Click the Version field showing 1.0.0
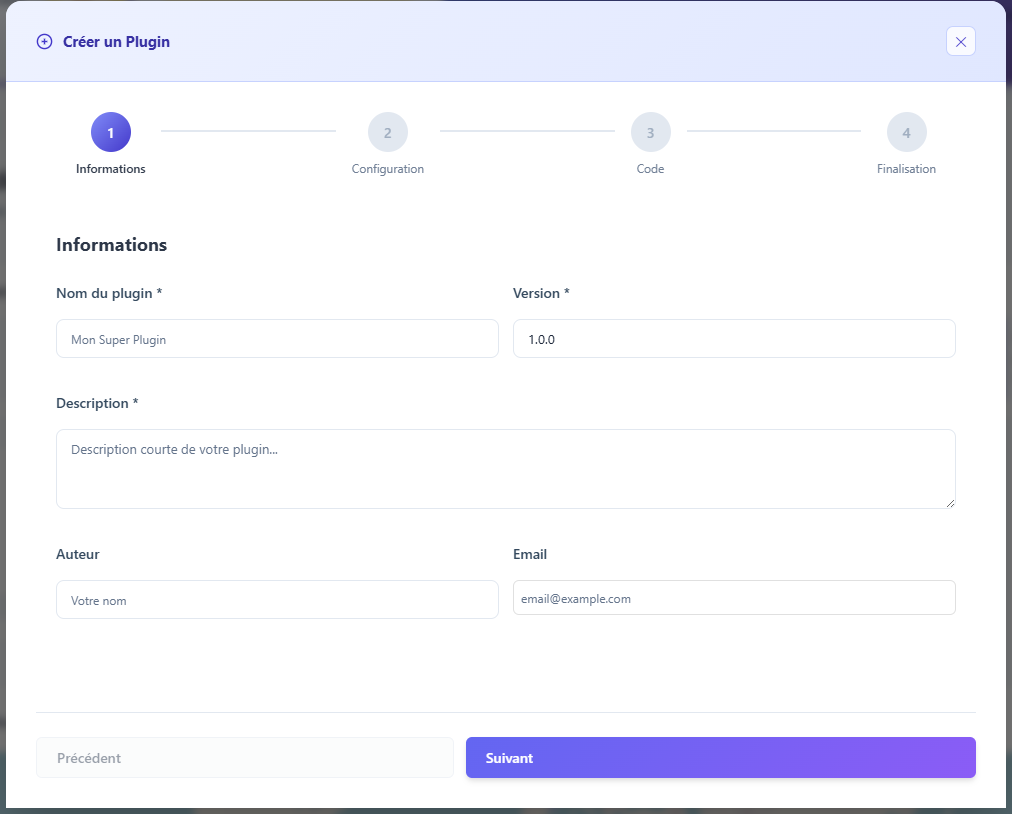1012x814 pixels. click(734, 339)
